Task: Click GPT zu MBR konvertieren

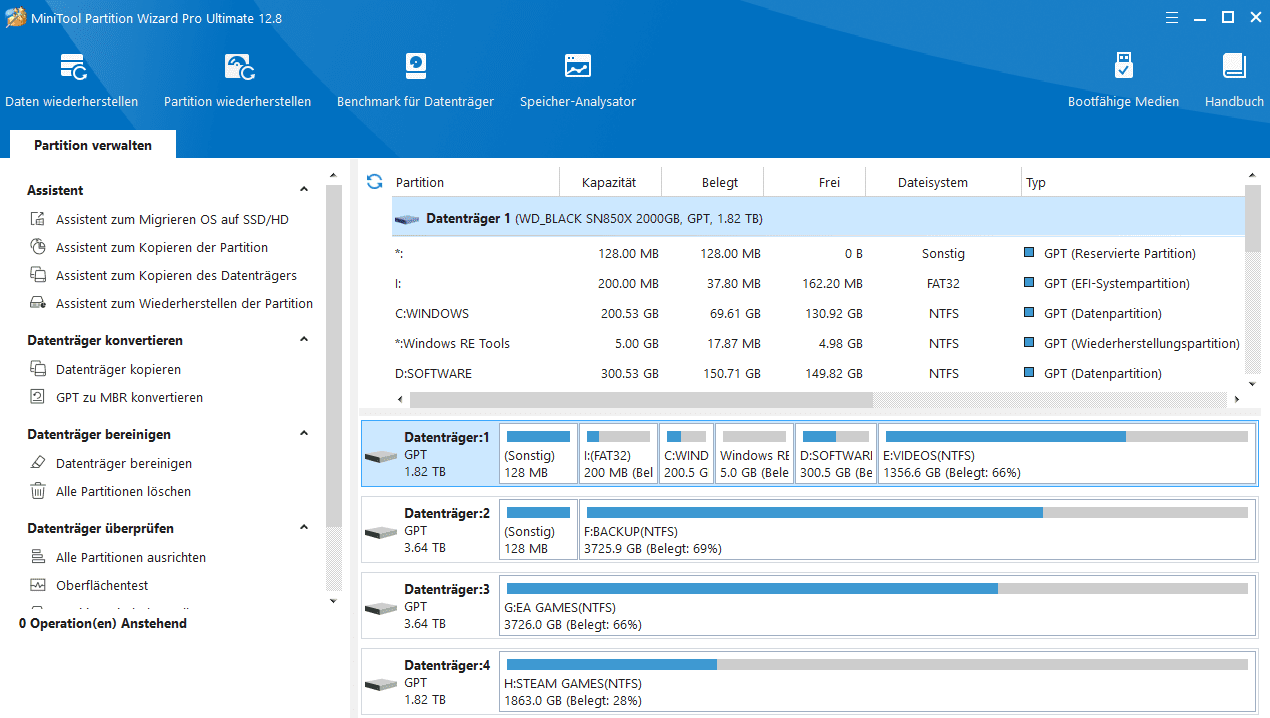Action: tap(129, 397)
